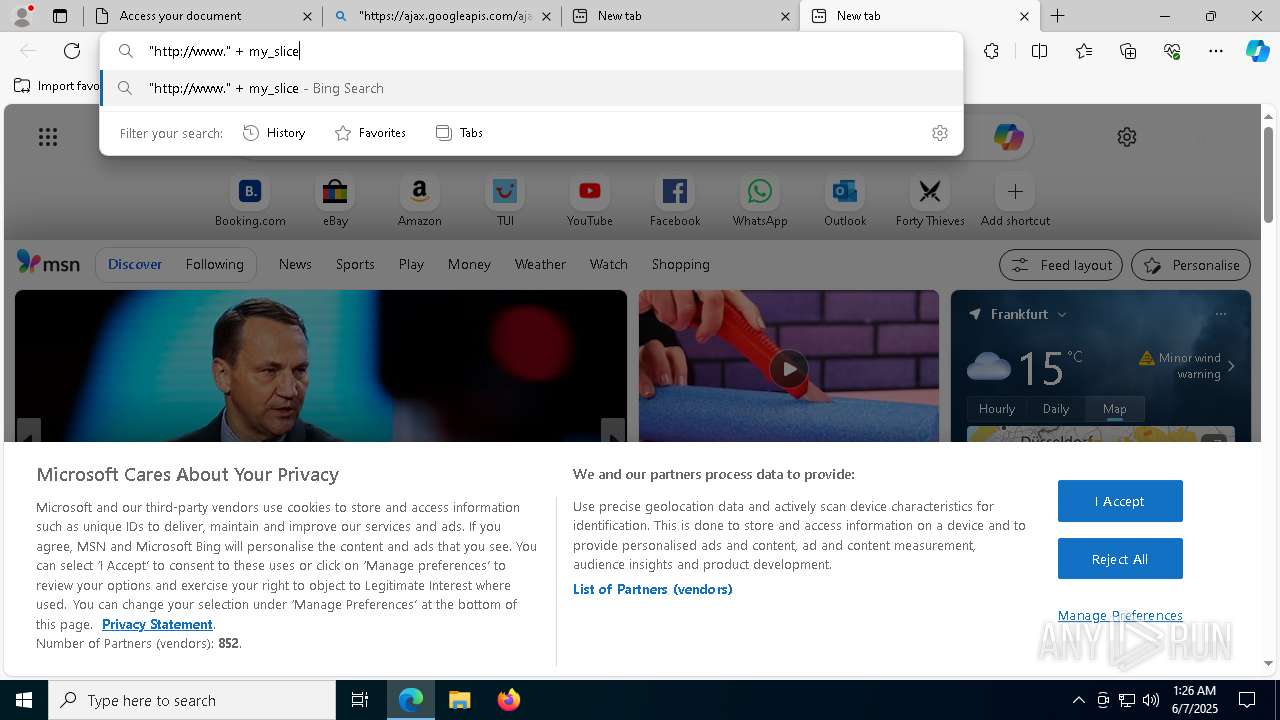Screen dimensions: 1280x720
Task: Open the Edge profile icon
Action: (x=22, y=16)
